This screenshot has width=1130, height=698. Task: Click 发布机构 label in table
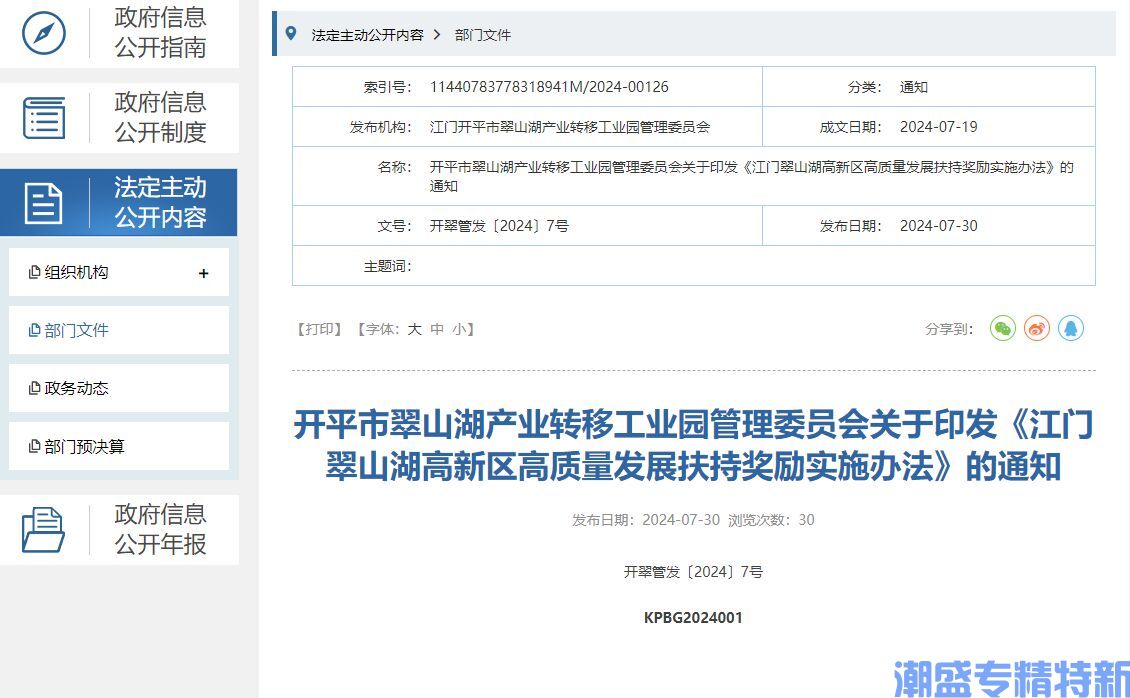[381, 127]
